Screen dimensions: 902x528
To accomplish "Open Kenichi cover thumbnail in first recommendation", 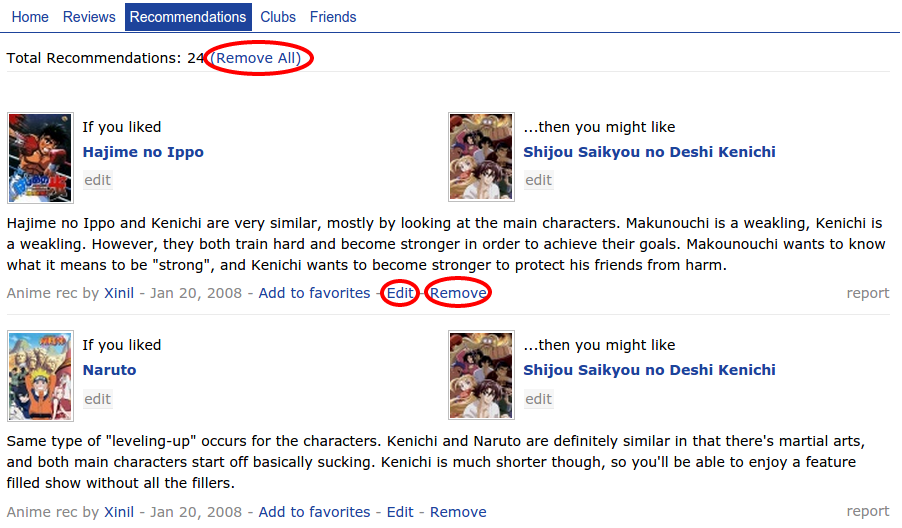I will 481,157.
